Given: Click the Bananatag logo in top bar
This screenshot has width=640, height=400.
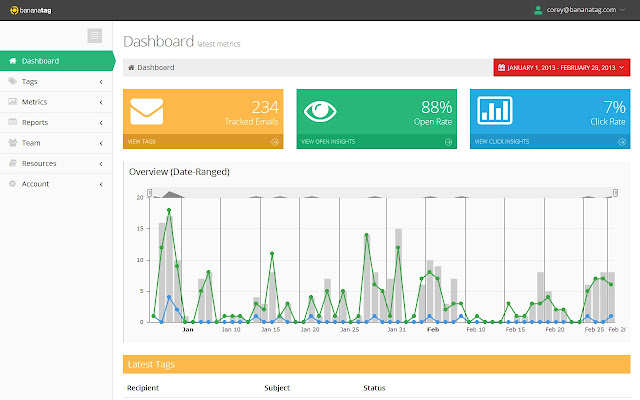Looking at the screenshot, I should click(x=31, y=10).
